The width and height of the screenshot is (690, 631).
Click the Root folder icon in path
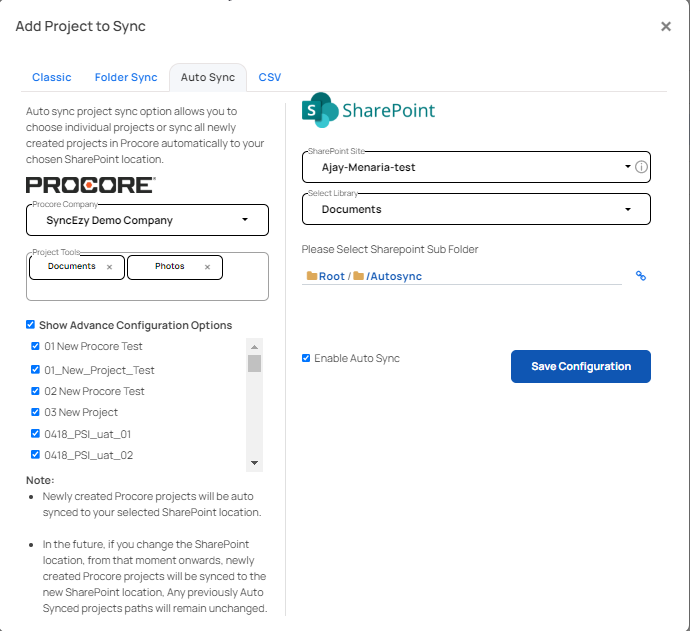(312, 276)
